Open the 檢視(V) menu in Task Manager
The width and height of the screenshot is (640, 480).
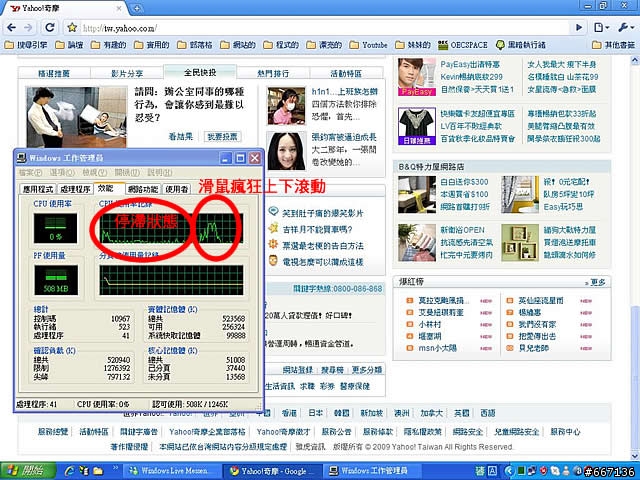pos(95,172)
